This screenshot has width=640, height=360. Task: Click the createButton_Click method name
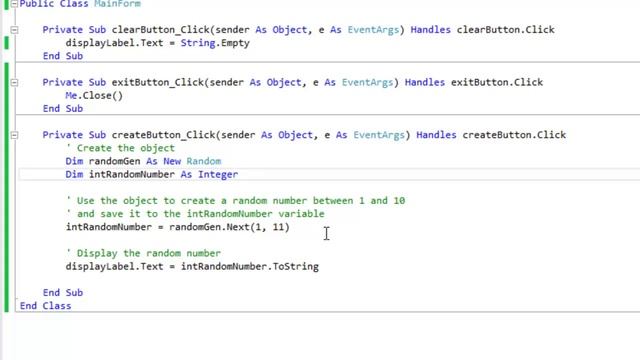(x=164, y=135)
